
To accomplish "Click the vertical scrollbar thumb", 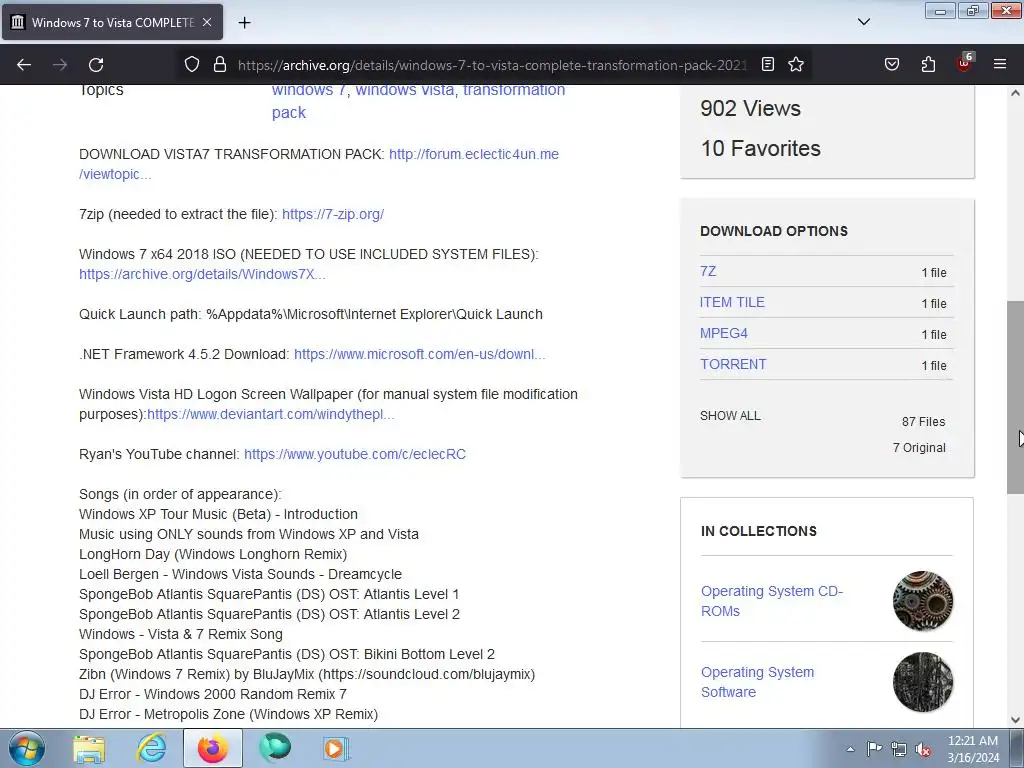I will [x=1016, y=398].
